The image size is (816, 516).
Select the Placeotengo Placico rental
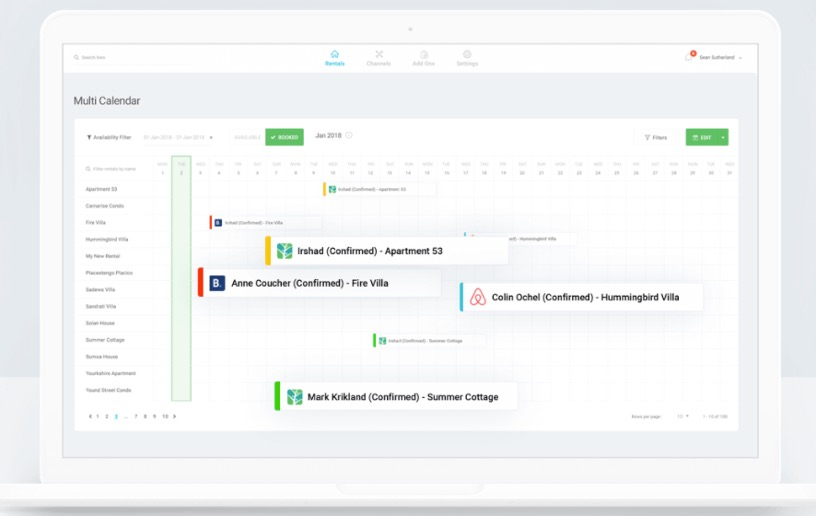[x=109, y=273]
